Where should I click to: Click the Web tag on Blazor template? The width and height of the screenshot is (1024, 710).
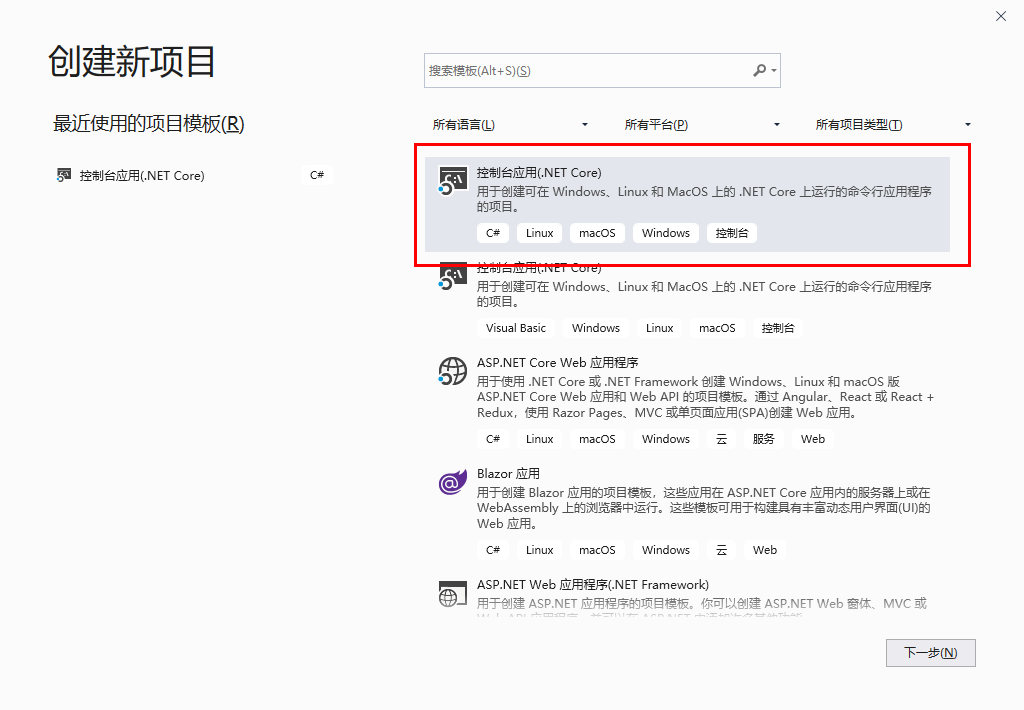point(765,550)
